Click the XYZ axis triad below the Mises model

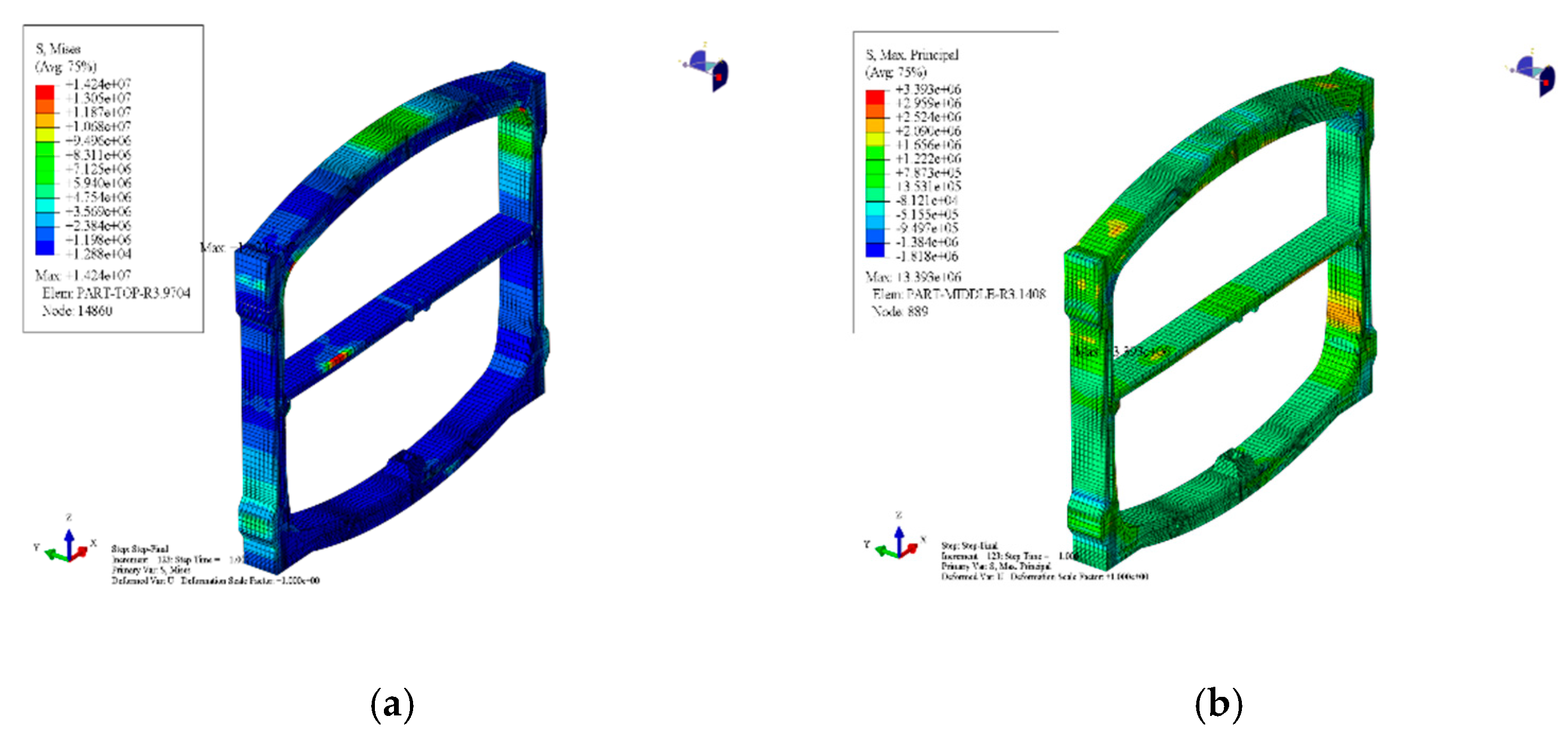click(x=67, y=546)
